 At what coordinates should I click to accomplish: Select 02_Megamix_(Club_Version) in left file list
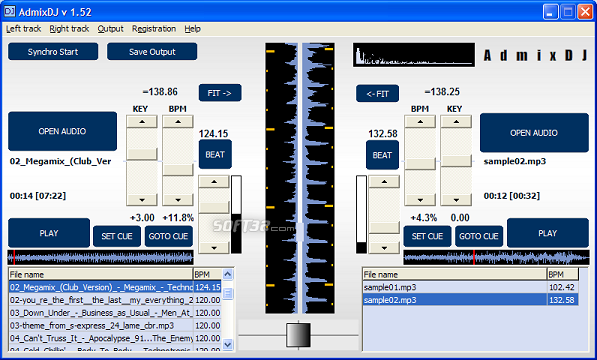click(x=115, y=287)
